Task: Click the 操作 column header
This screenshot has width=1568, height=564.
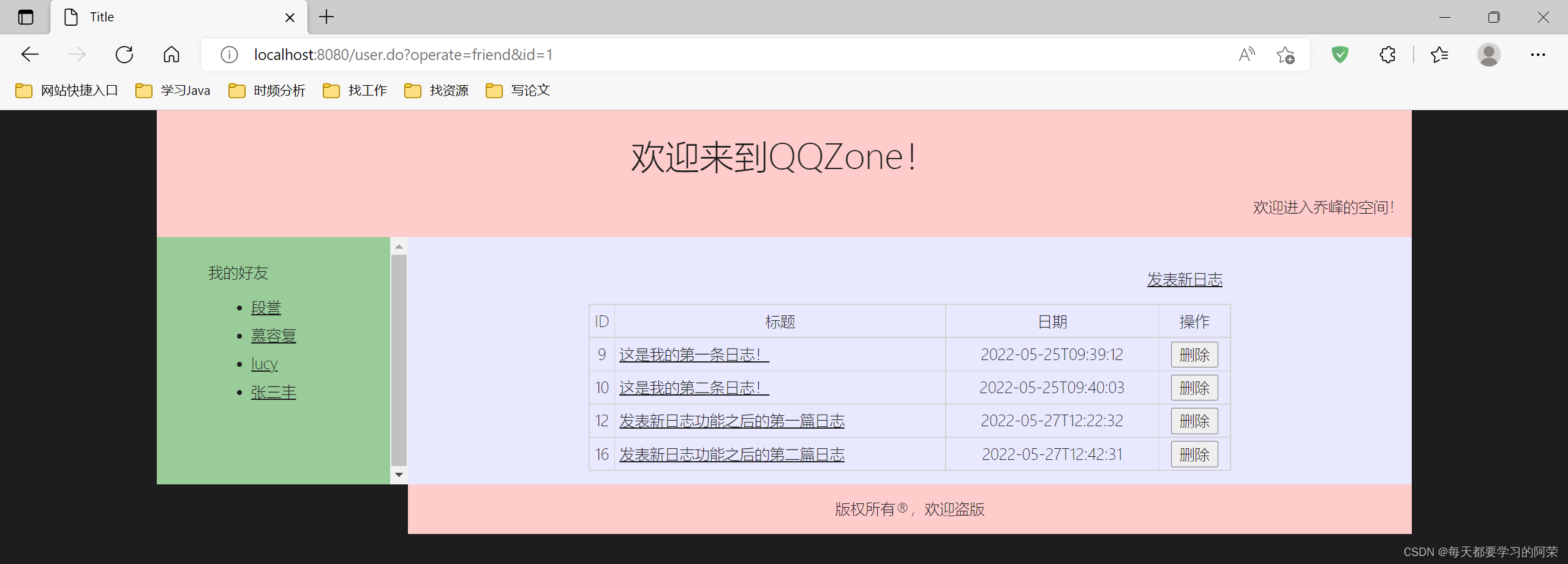Action: 1194,321
